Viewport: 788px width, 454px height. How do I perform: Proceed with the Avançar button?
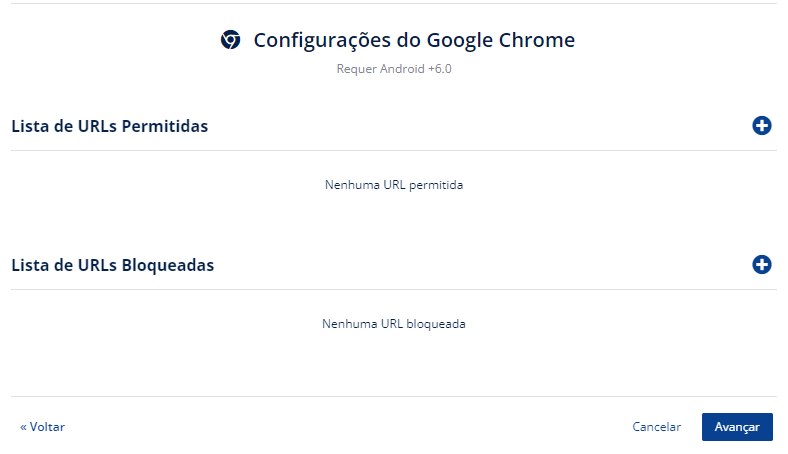737,427
